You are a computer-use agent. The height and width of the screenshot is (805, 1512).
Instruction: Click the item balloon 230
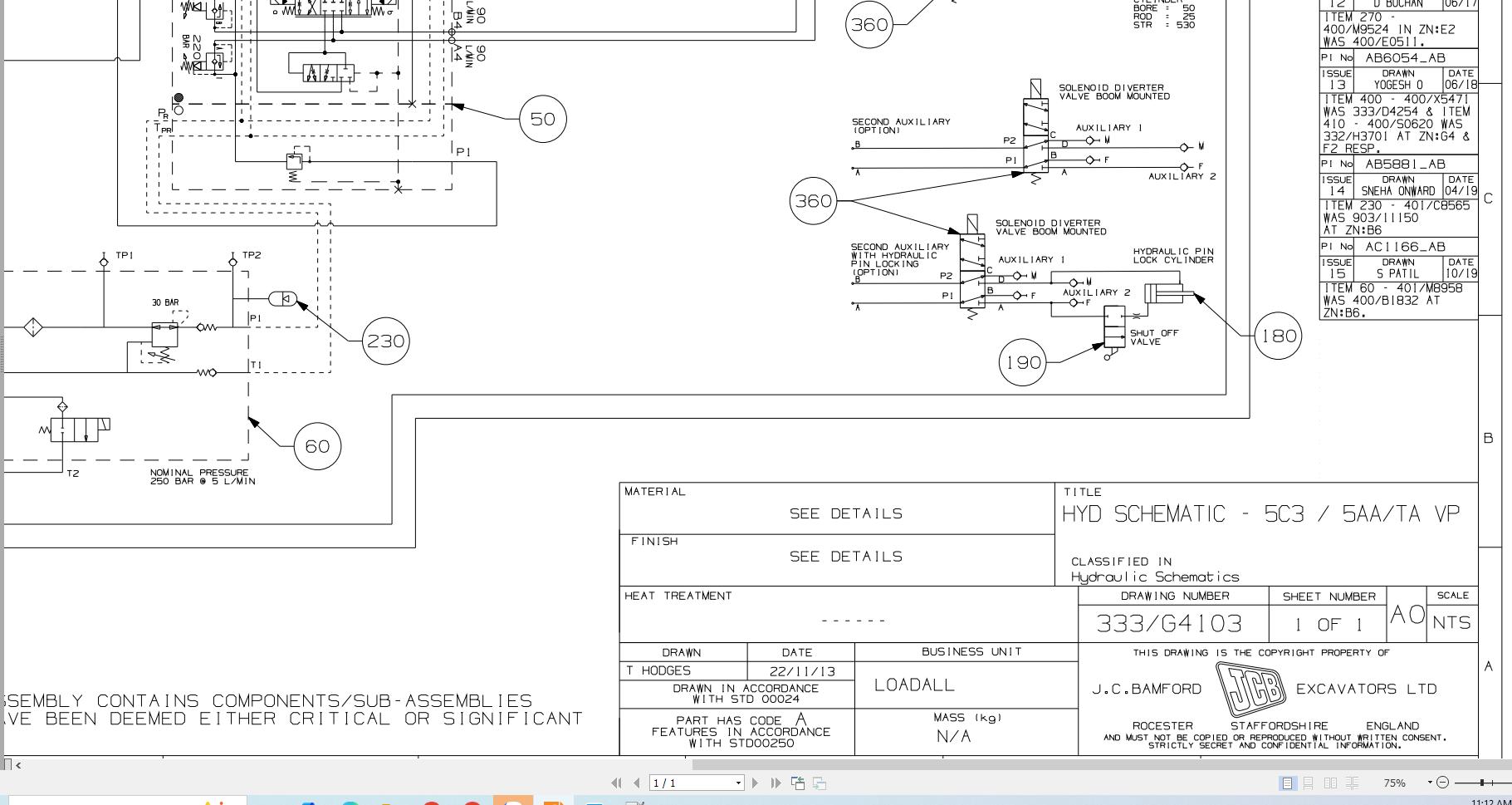coord(386,341)
